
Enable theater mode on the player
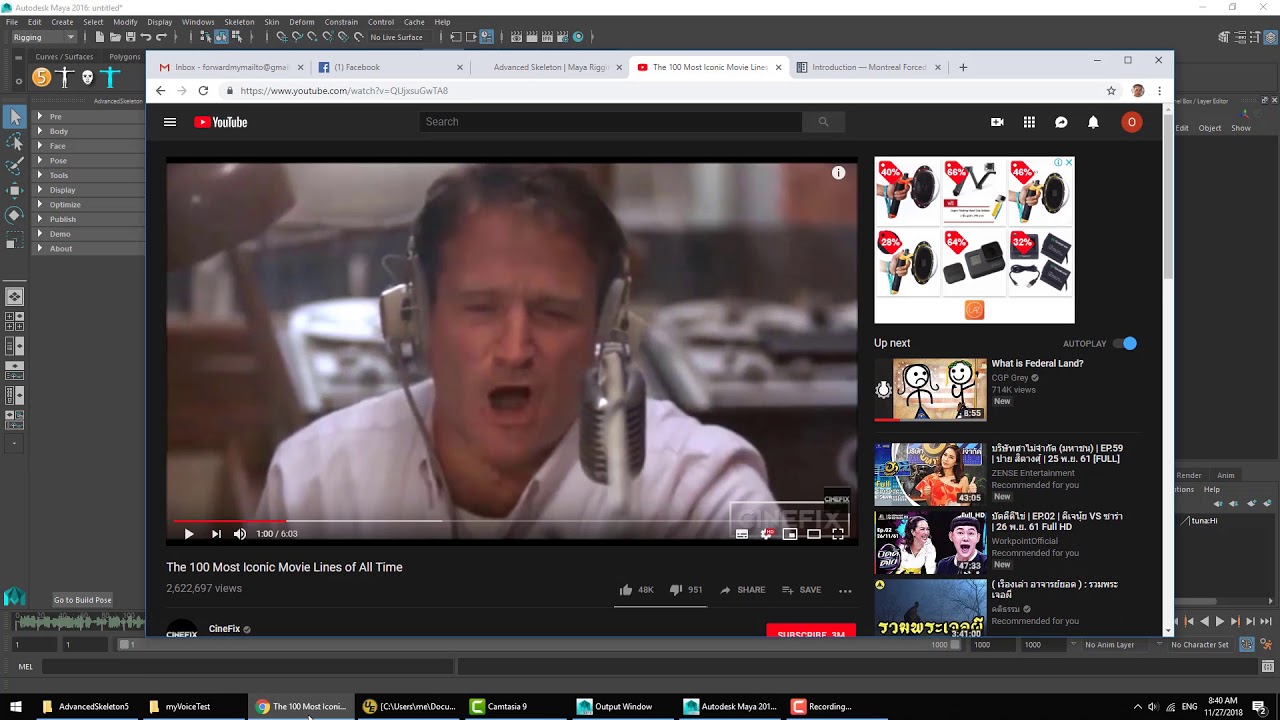coord(814,534)
